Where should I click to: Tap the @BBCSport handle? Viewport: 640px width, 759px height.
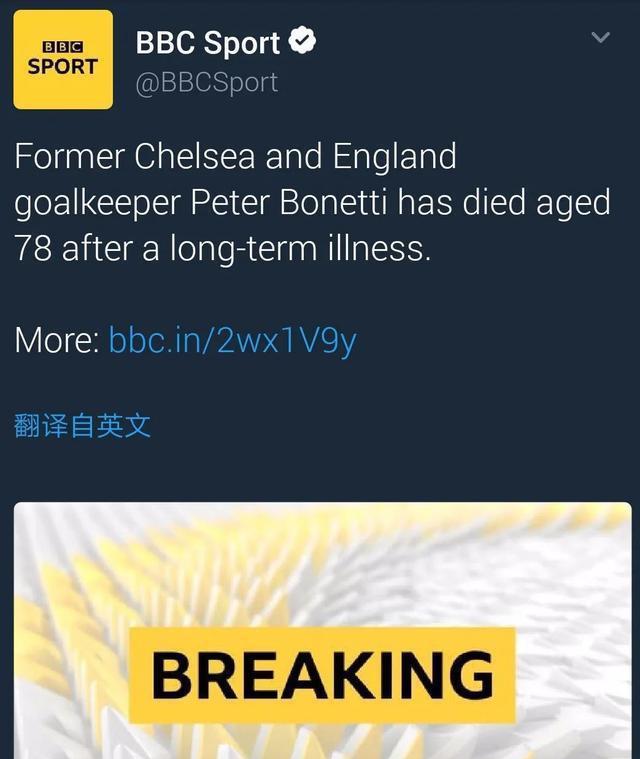(x=207, y=82)
